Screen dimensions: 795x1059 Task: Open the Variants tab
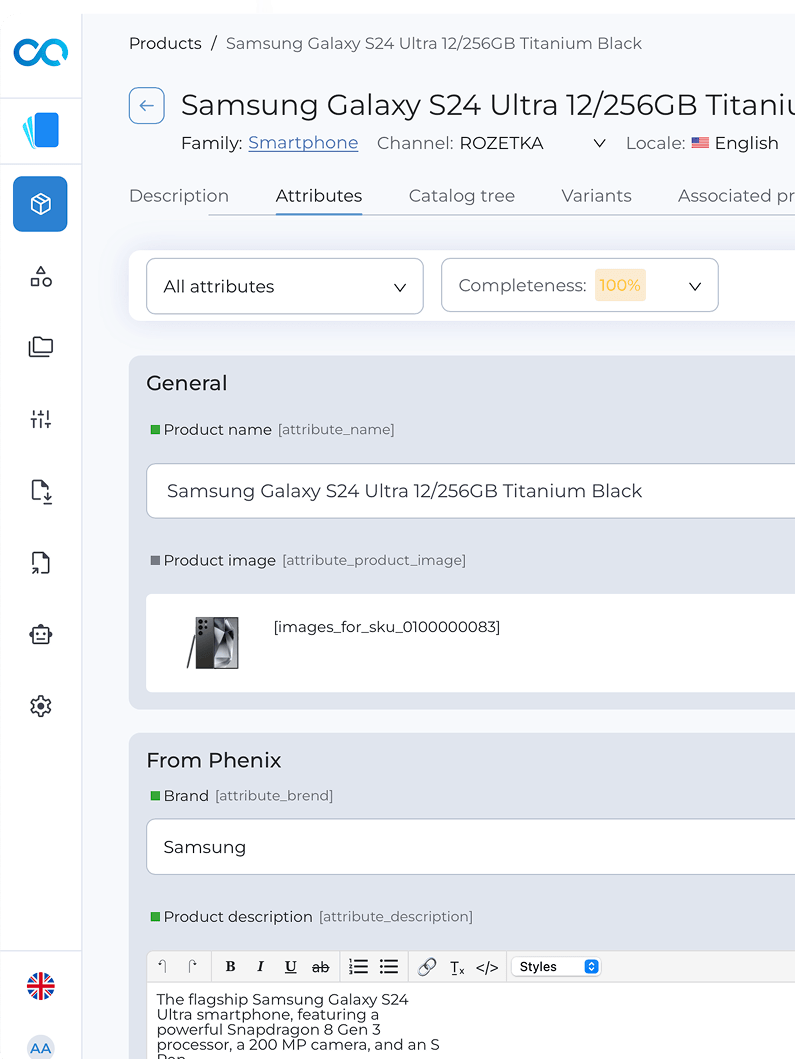coord(596,196)
